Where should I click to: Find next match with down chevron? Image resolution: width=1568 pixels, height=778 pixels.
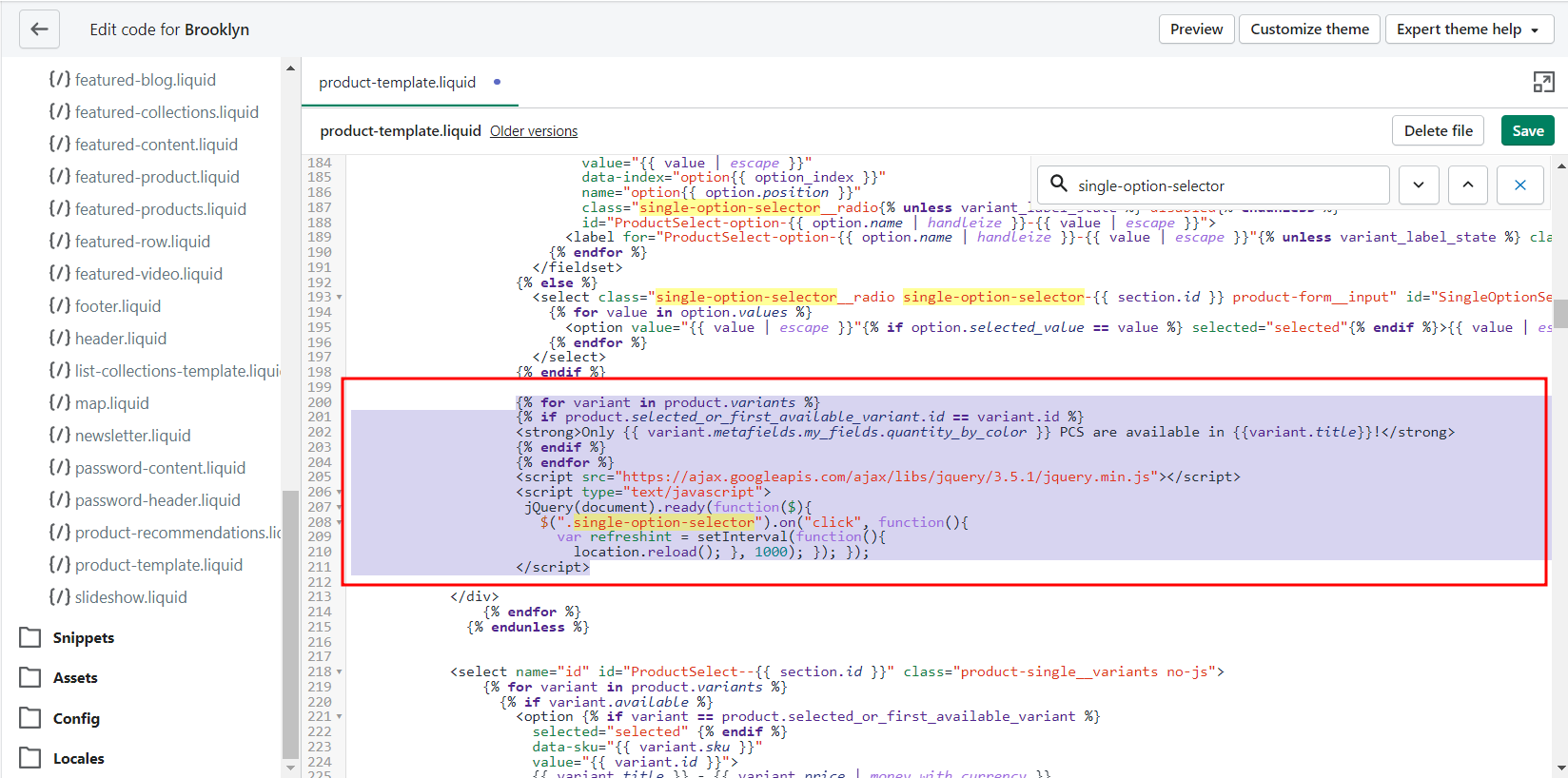pos(1419,185)
